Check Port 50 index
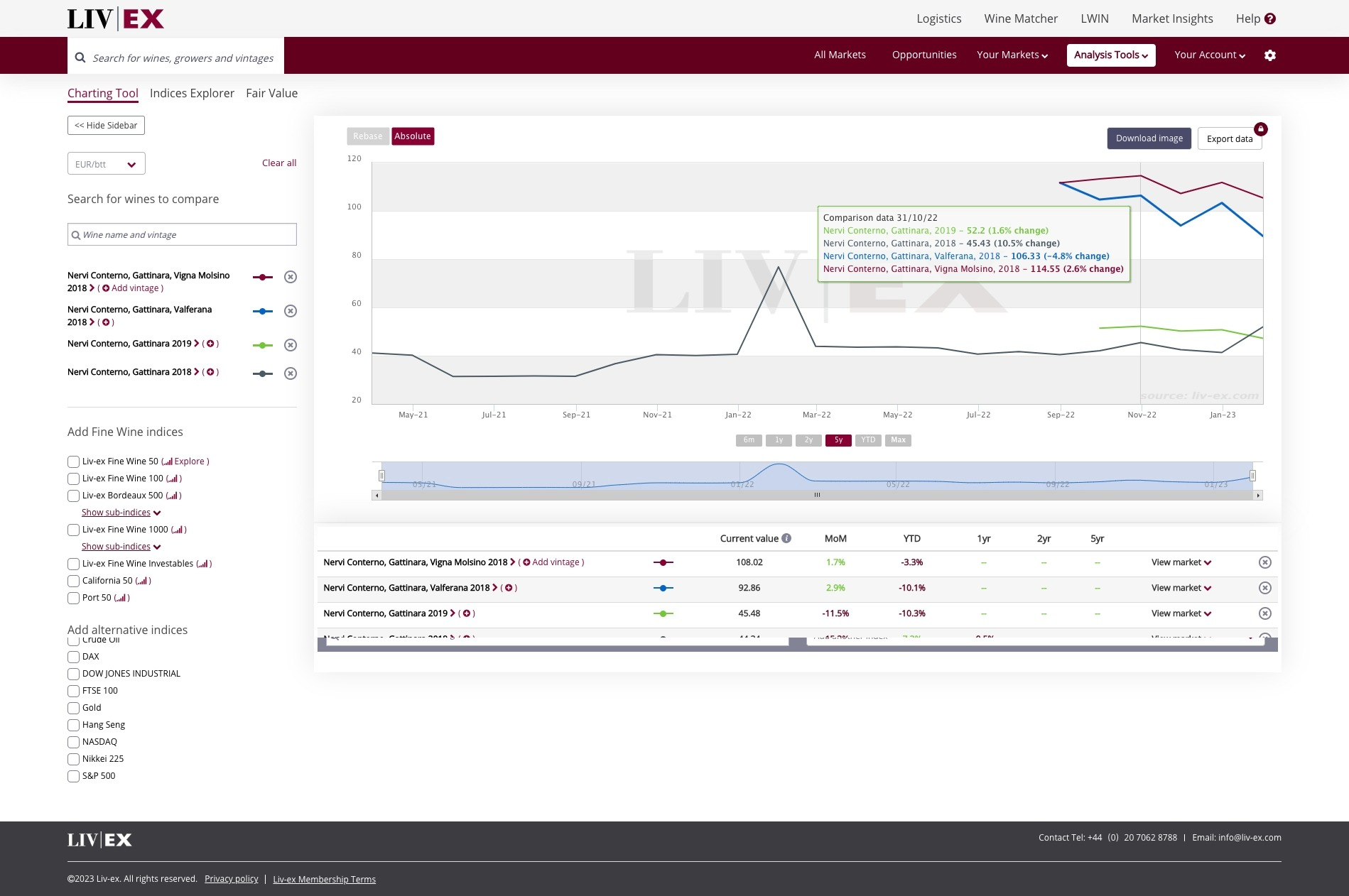The width and height of the screenshot is (1349, 896). (x=73, y=598)
